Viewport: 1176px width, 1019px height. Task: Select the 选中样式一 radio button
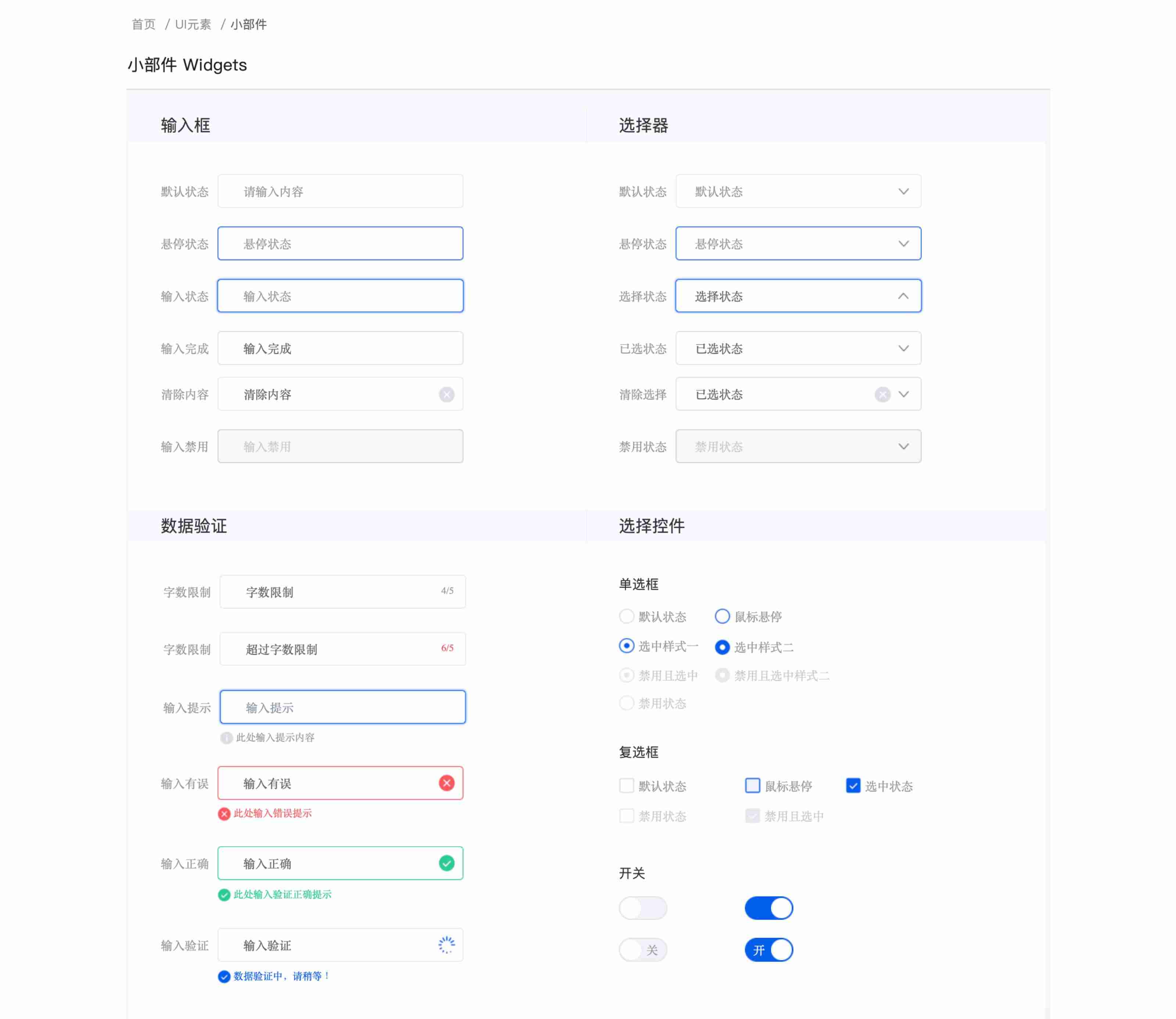(x=626, y=646)
